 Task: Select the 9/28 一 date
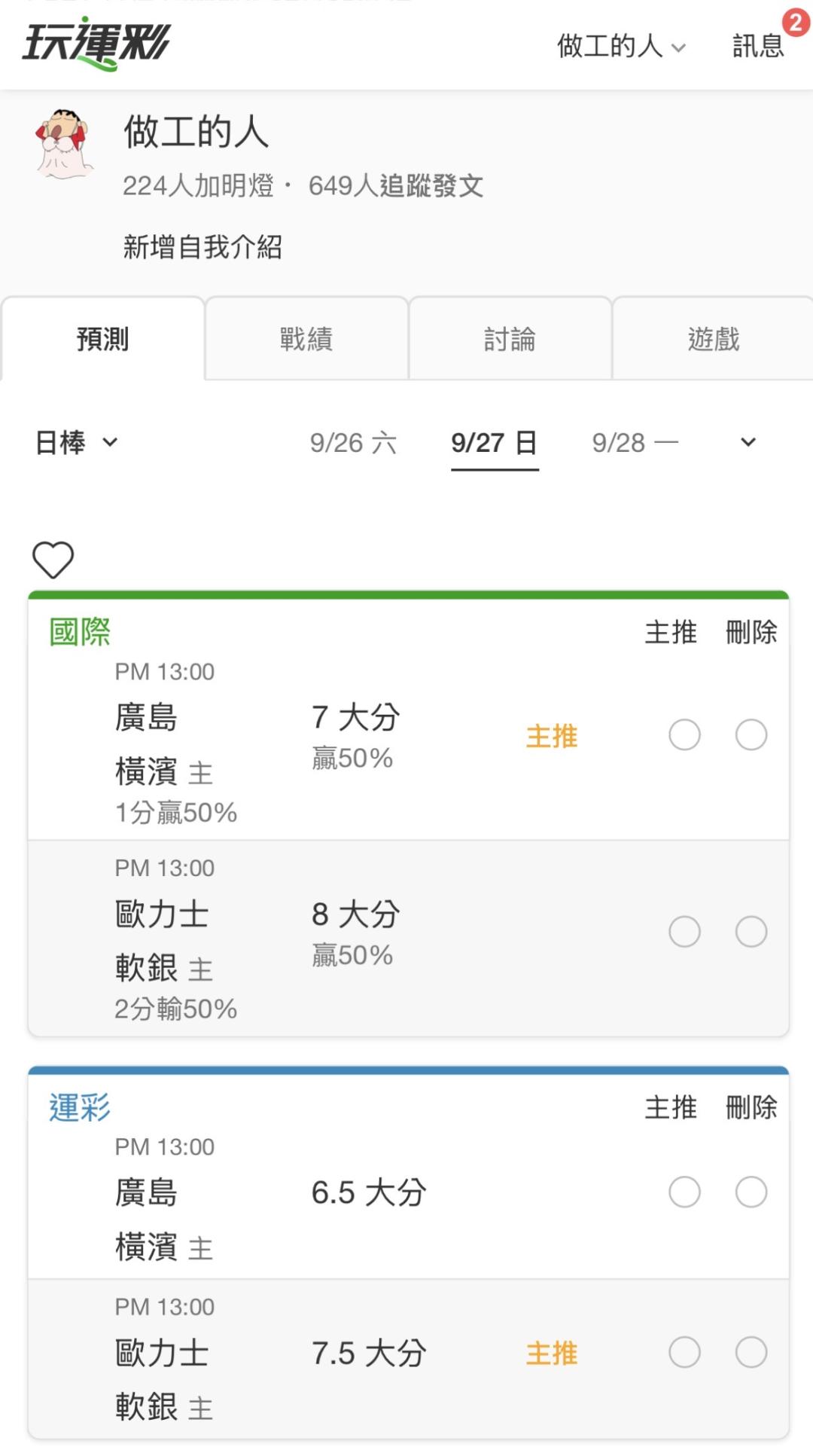pyautogui.click(x=635, y=443)
